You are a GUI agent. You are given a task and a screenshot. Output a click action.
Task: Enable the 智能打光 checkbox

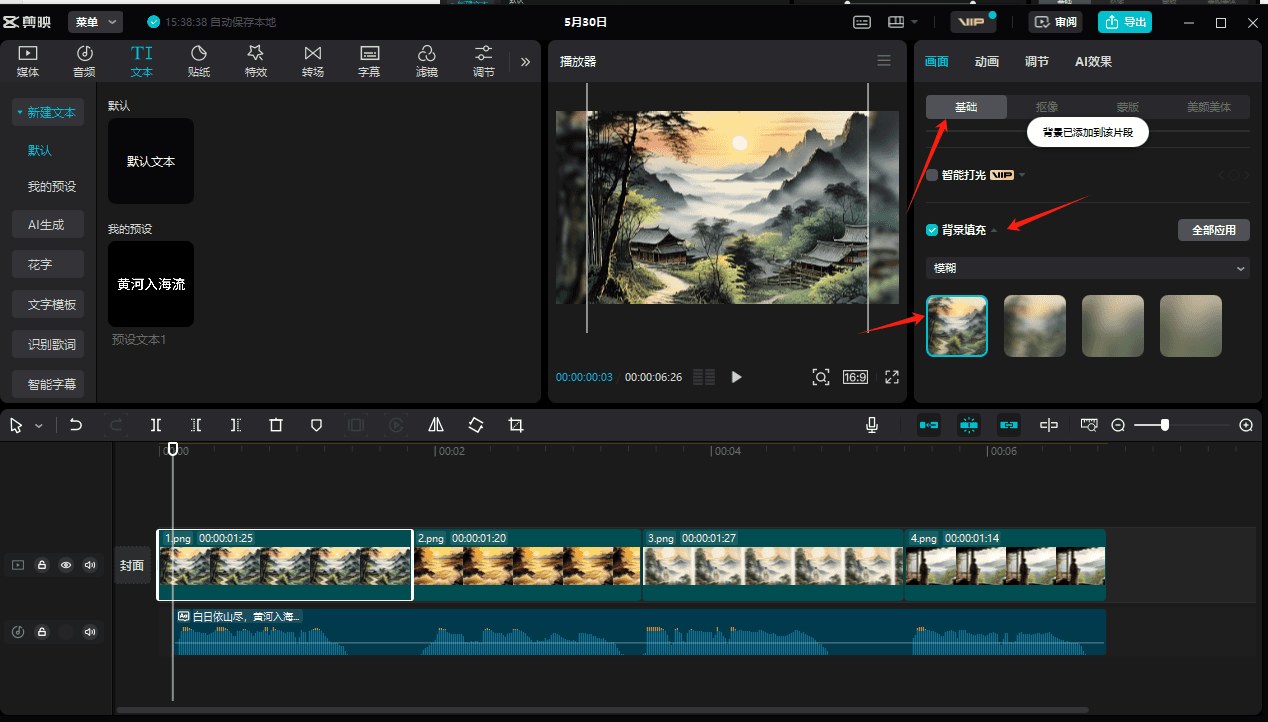(932, 175)
